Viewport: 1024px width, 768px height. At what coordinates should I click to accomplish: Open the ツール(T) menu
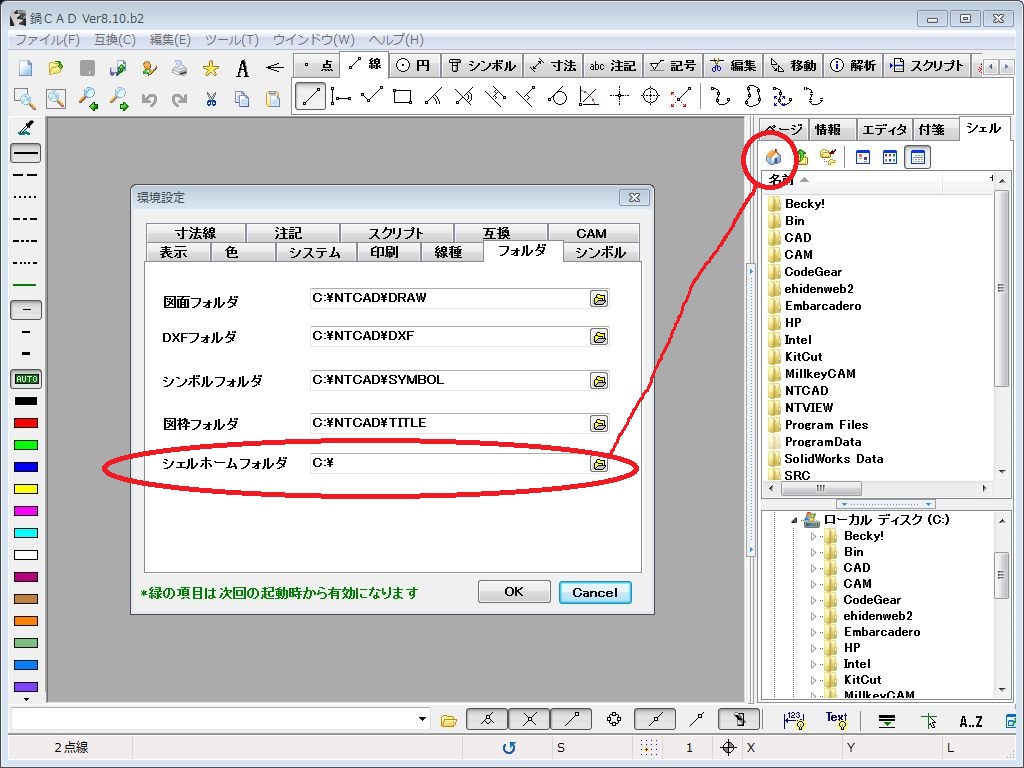(232, 40)
